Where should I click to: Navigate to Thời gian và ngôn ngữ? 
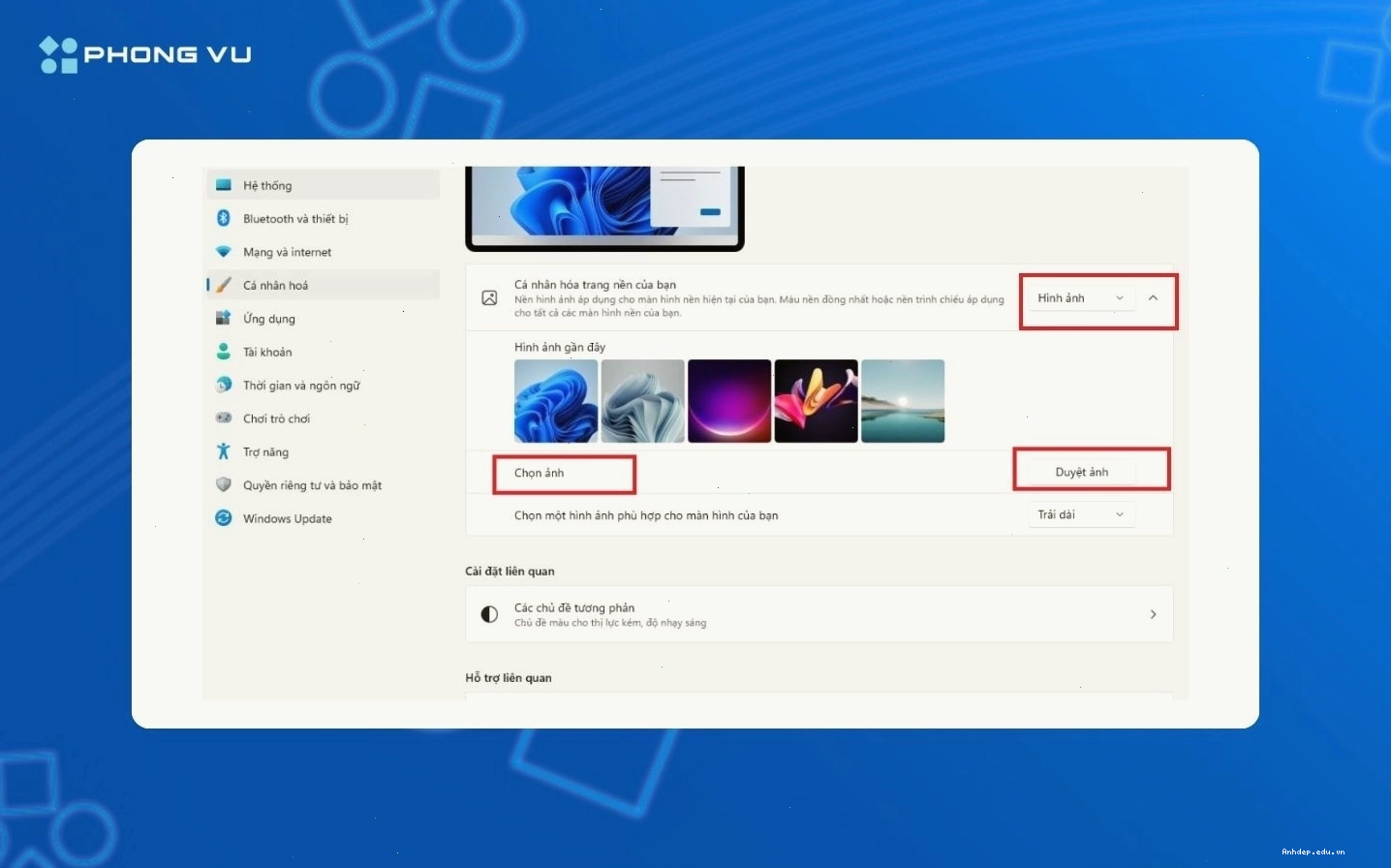coord(324,386)
